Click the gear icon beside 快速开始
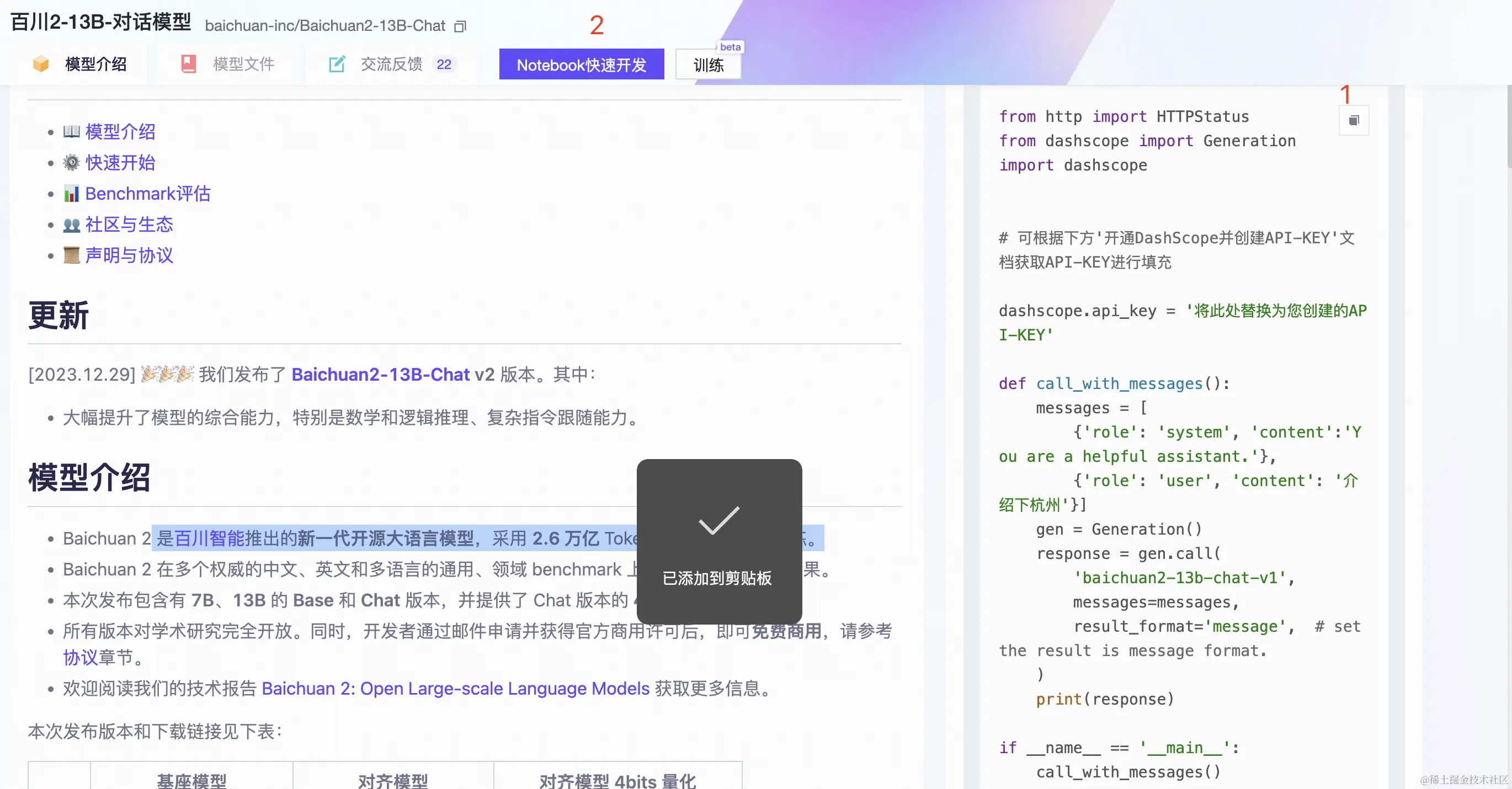Viewport: 1512px width, 789px height. [72, 163]
